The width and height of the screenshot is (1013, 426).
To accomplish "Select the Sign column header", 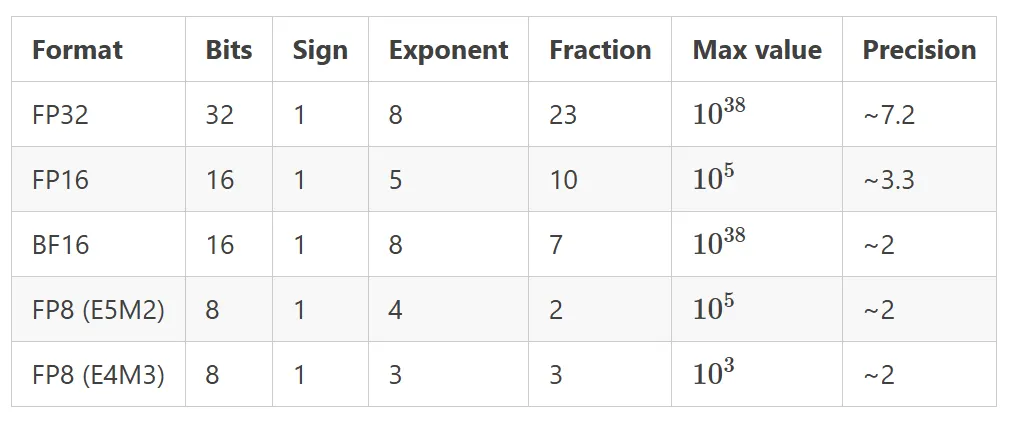I will (320, 51).
